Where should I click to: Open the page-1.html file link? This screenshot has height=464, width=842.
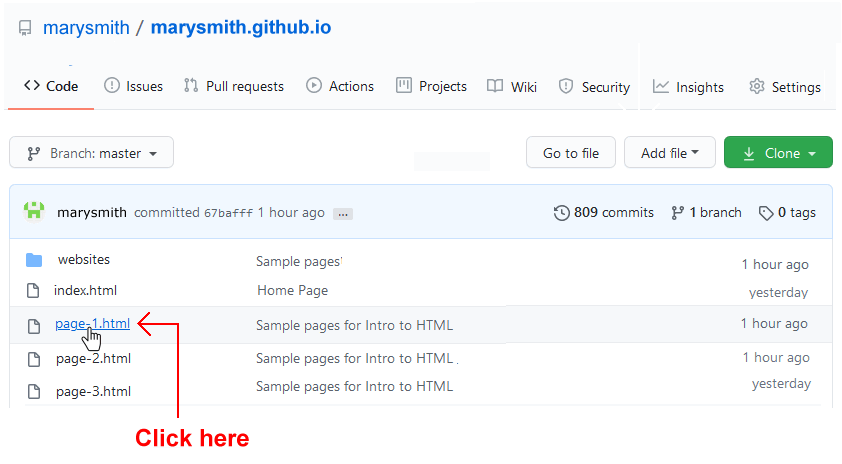point(92,323)
